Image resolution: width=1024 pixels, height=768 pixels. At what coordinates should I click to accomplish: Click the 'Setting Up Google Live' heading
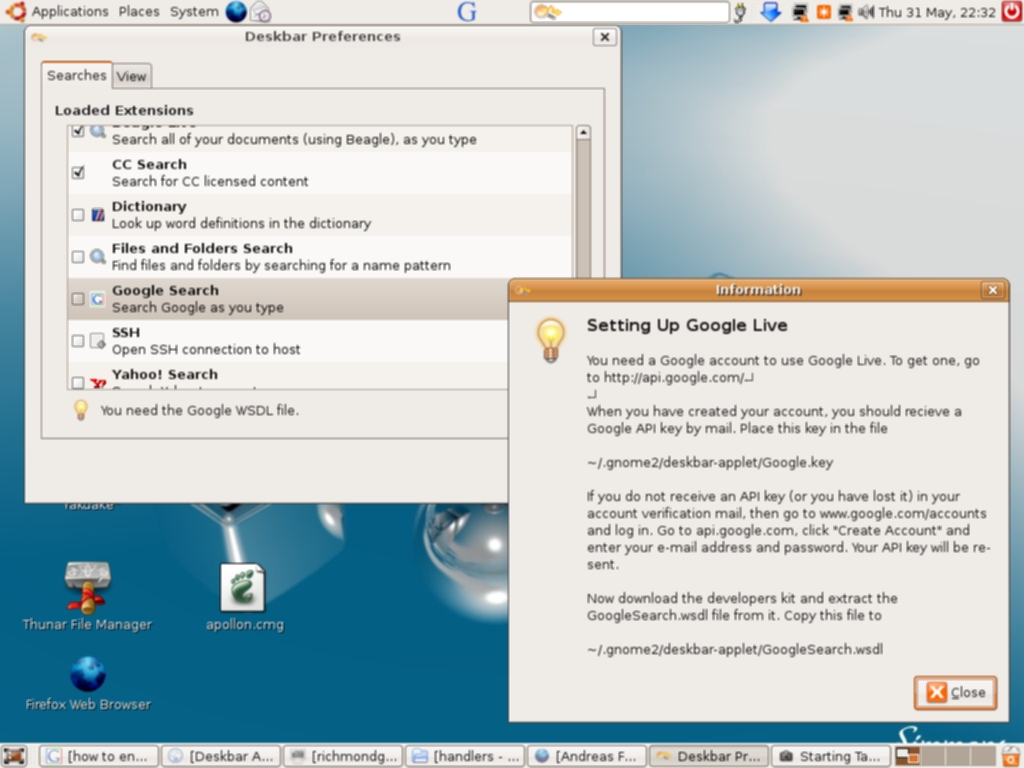687,325
